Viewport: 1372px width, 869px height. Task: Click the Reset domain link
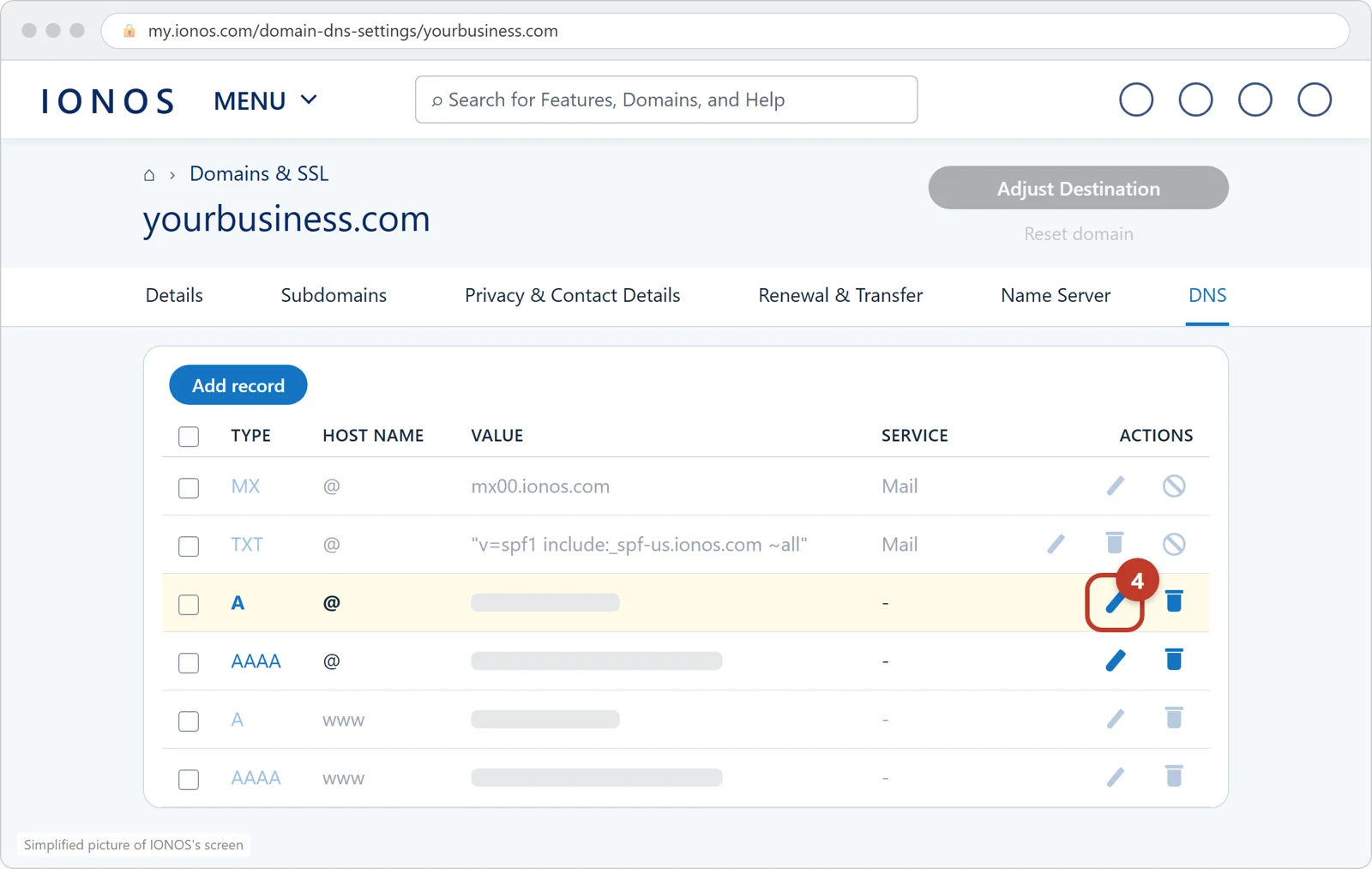(x=1078, y=234)
